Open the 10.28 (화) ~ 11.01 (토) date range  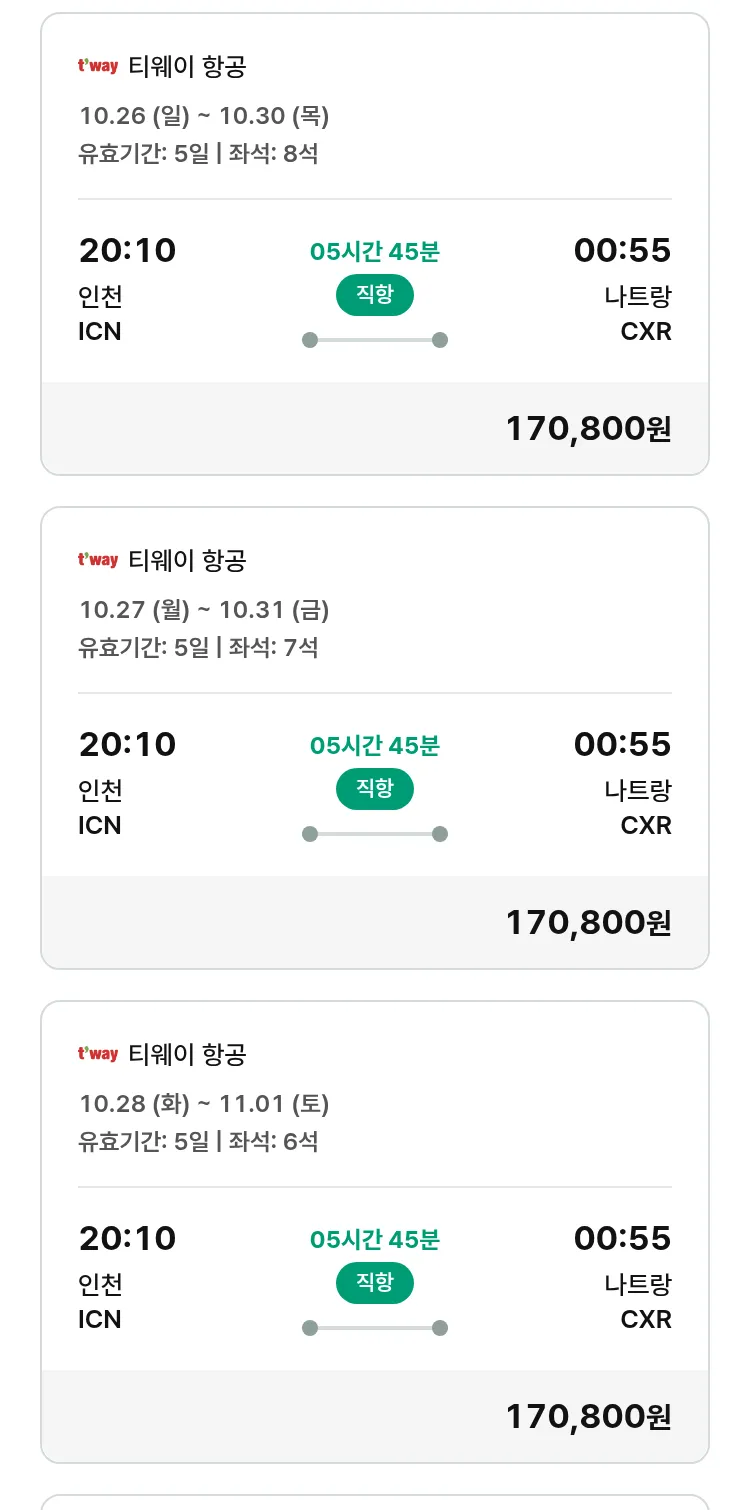coord(204,1104)
